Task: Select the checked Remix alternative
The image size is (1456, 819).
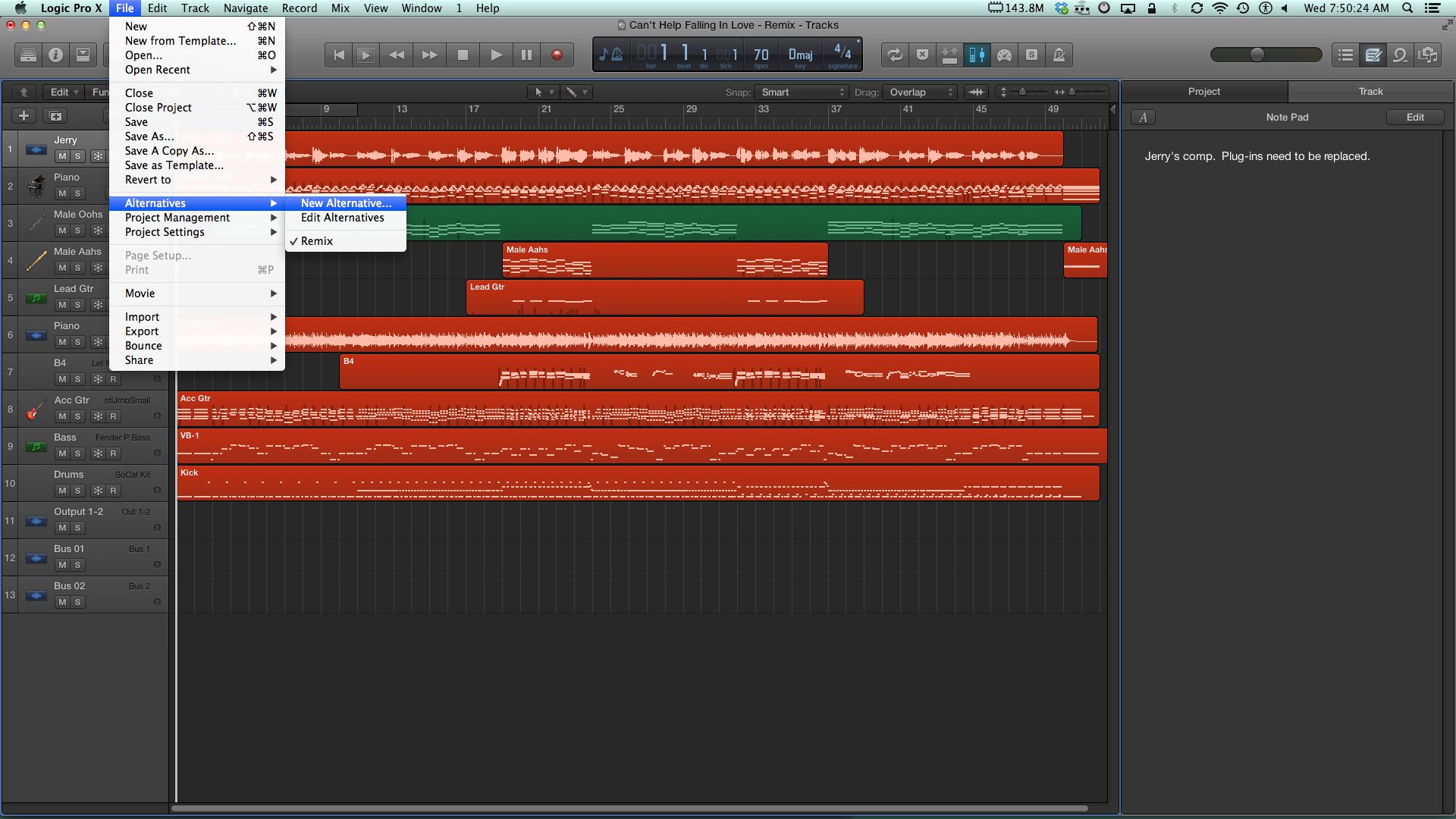Action: (346, 241)
